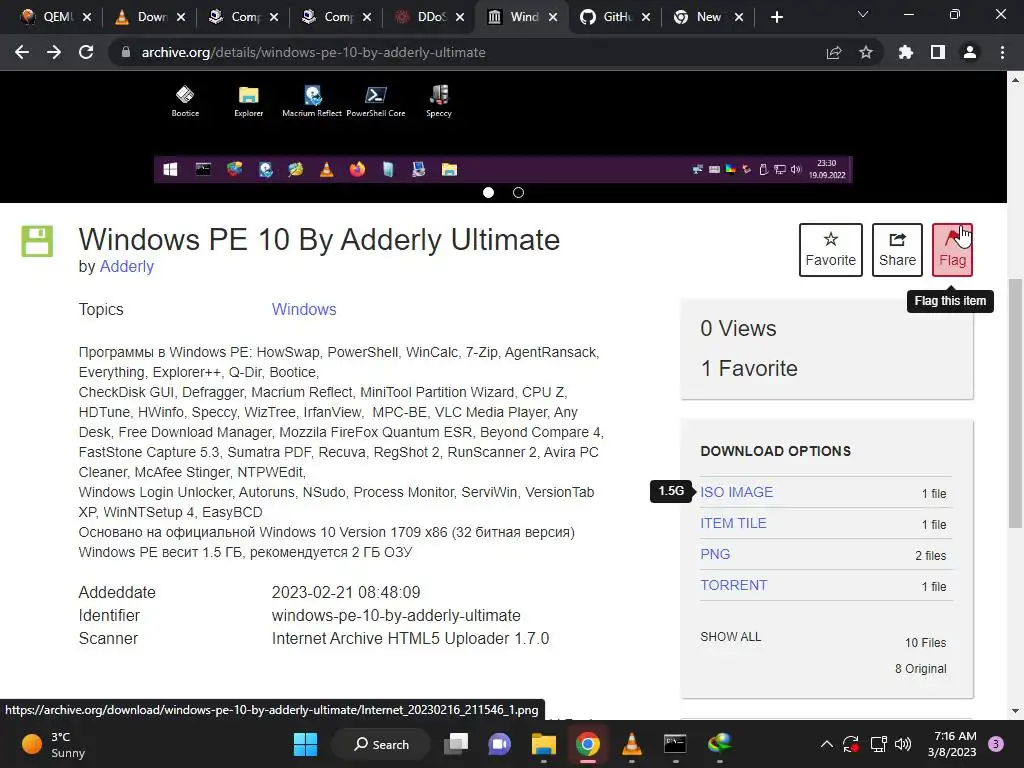The width and height of the screenshot is (1024, 768).
Task: Click the page vertical scrollbar thumb
Action: [x=1015, y=402]
